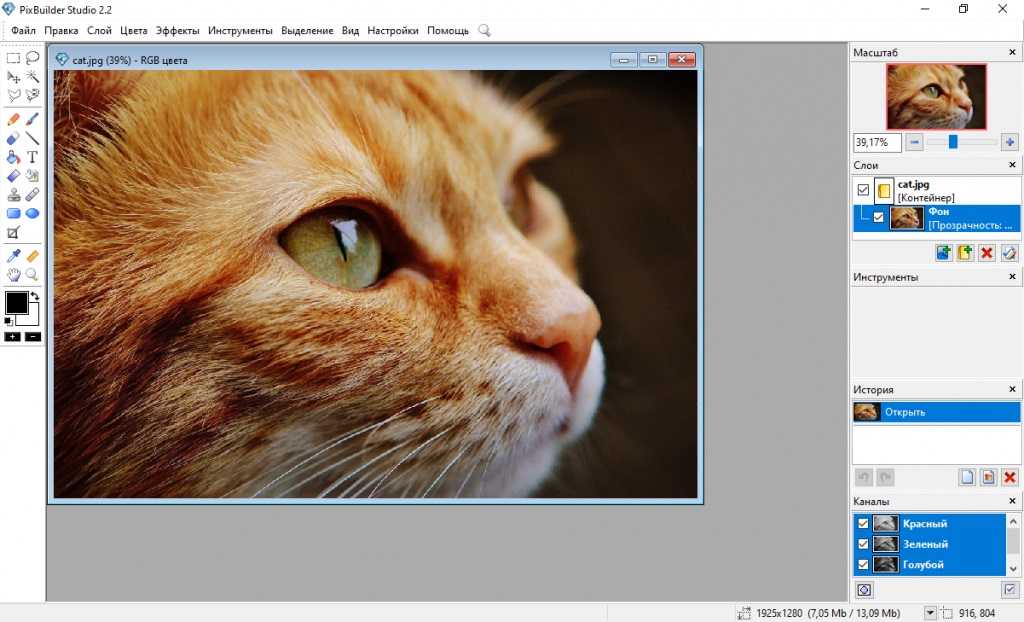Image resolution: width=1024 pixels, height=622 pixels.
Task: Toggle visibility checkbox of Фон layer
Action: (x=879, y=217)
